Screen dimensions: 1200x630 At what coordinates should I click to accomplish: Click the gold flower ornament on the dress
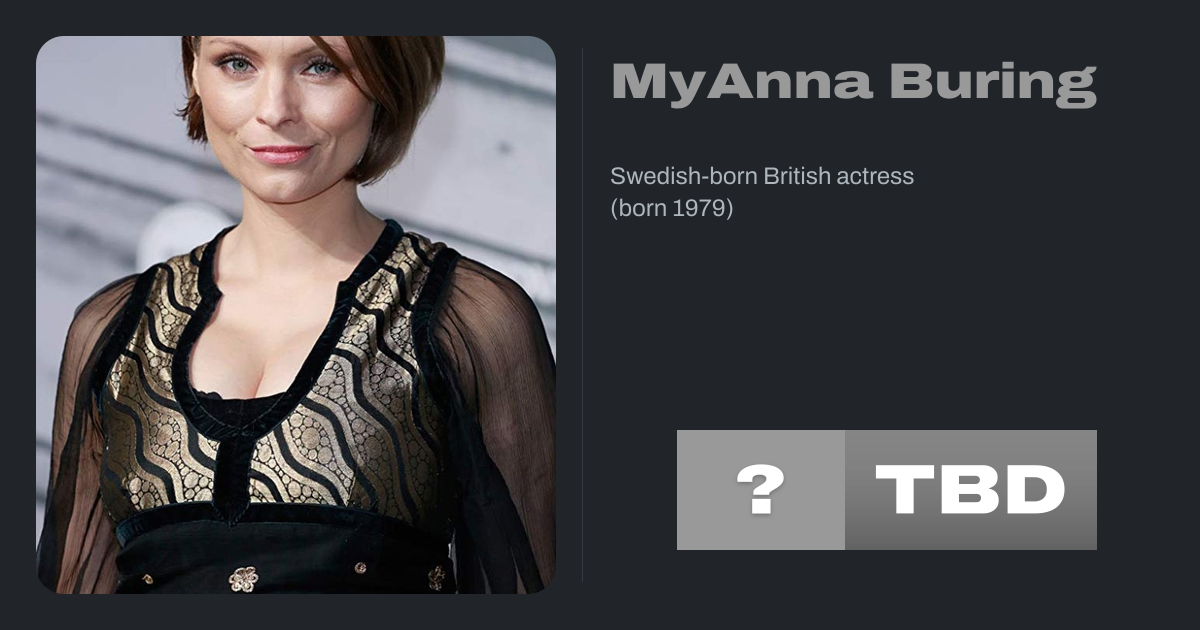[242, 578]
